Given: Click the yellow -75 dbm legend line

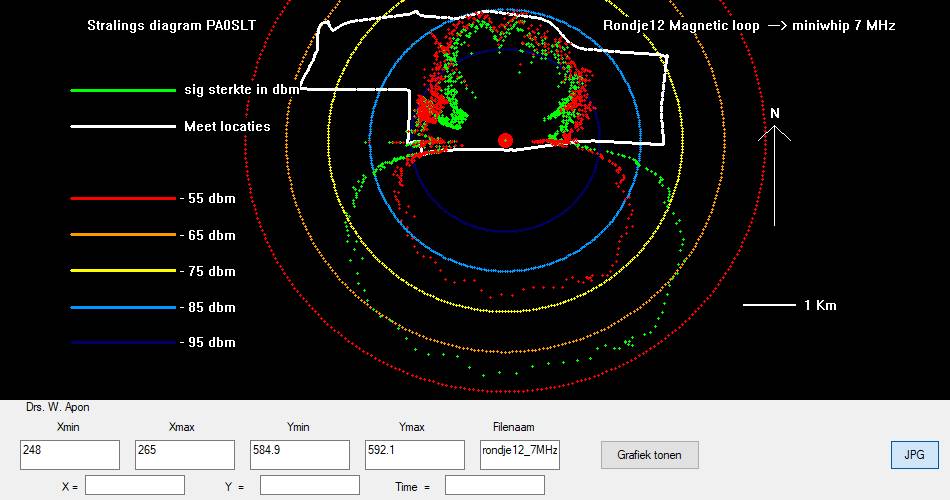Looking at the screenshot, I should tap(123, 271).
